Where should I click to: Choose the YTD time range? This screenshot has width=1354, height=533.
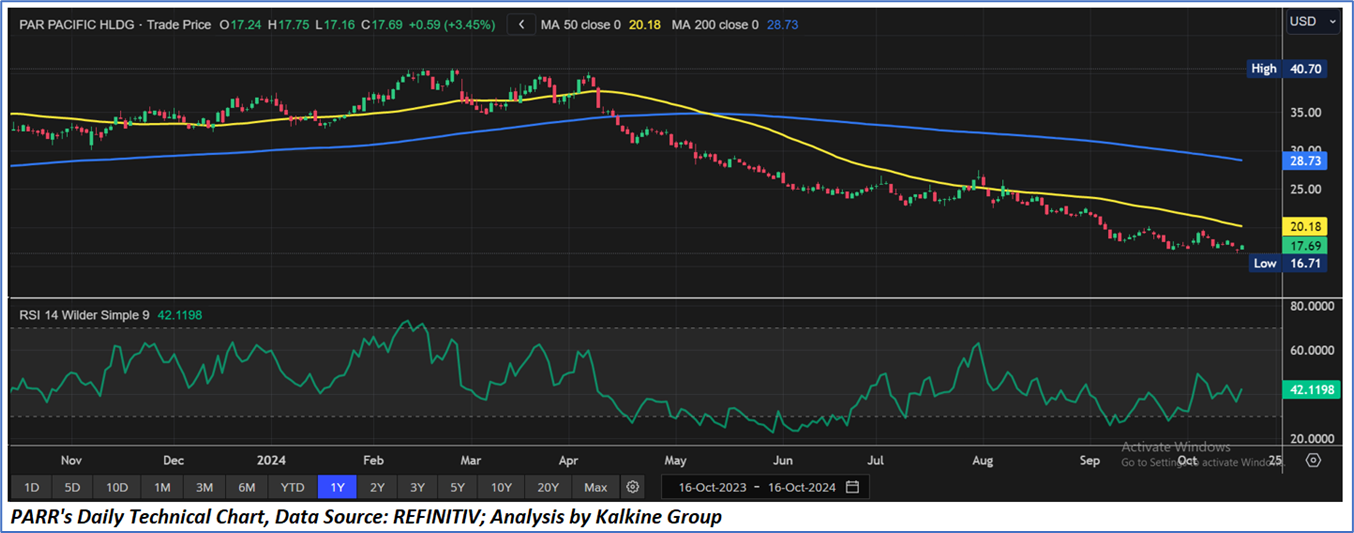tap(292, 487)
